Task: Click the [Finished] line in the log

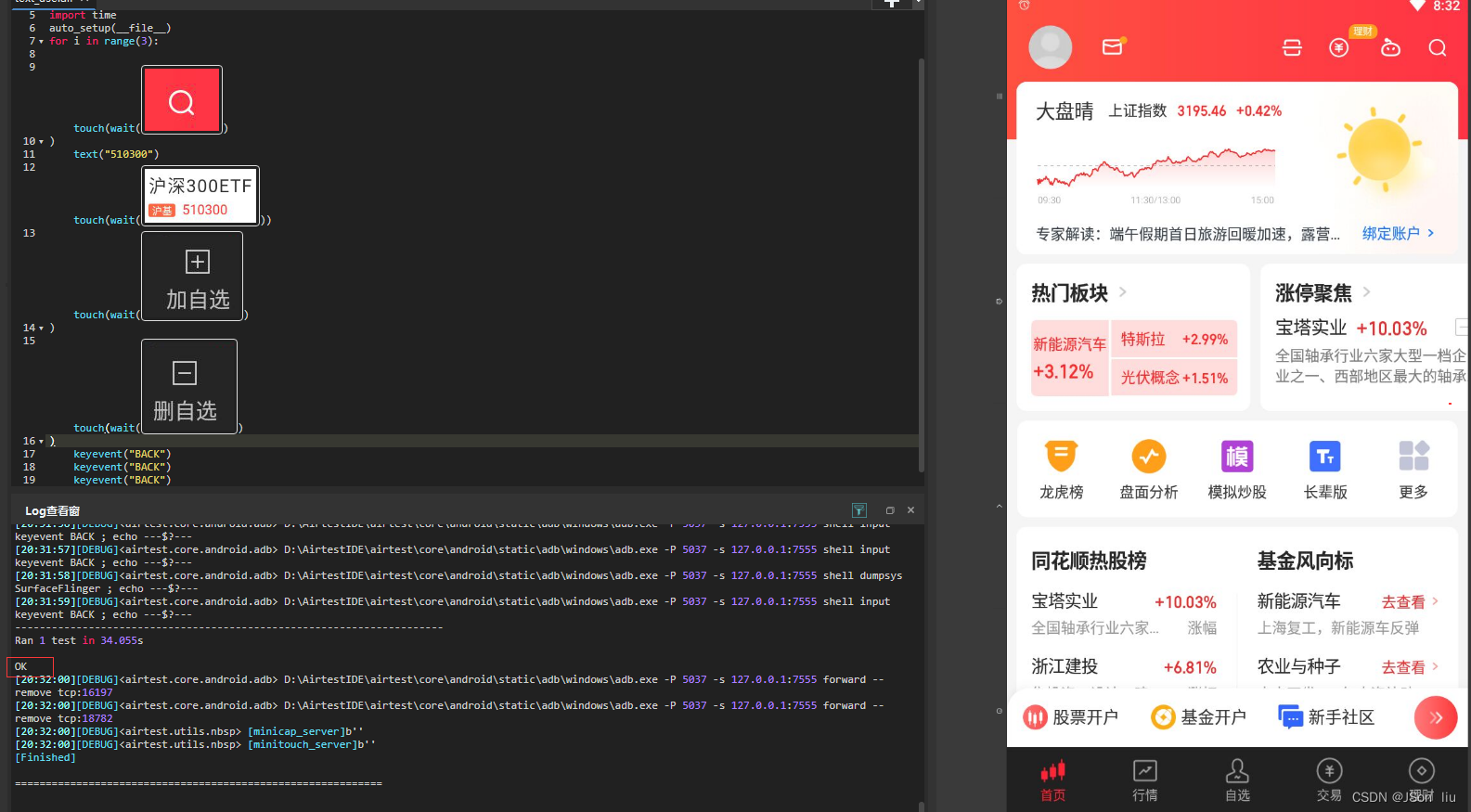Action: tap(45, 758)
